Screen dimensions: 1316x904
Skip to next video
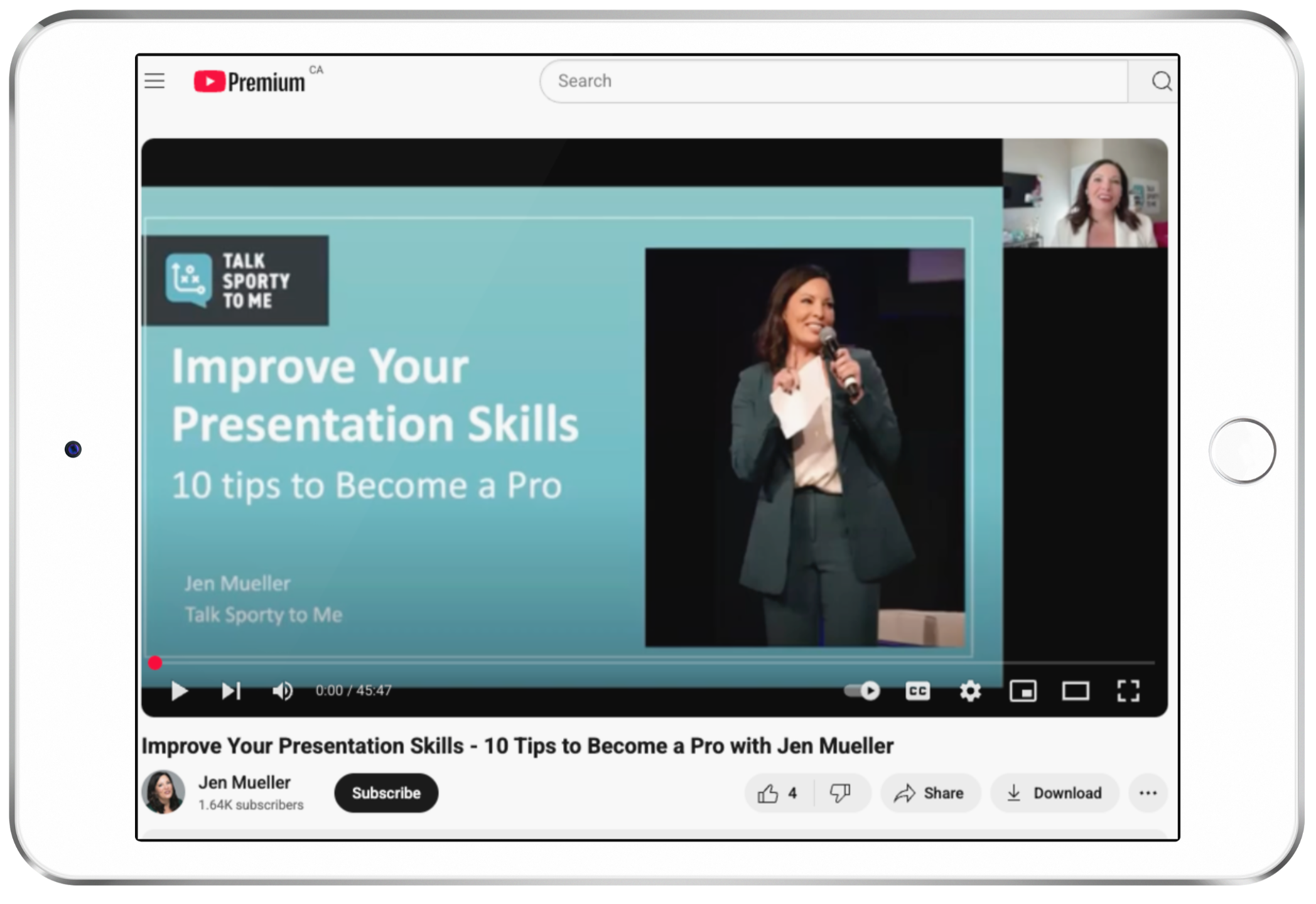tap(231, 691)
